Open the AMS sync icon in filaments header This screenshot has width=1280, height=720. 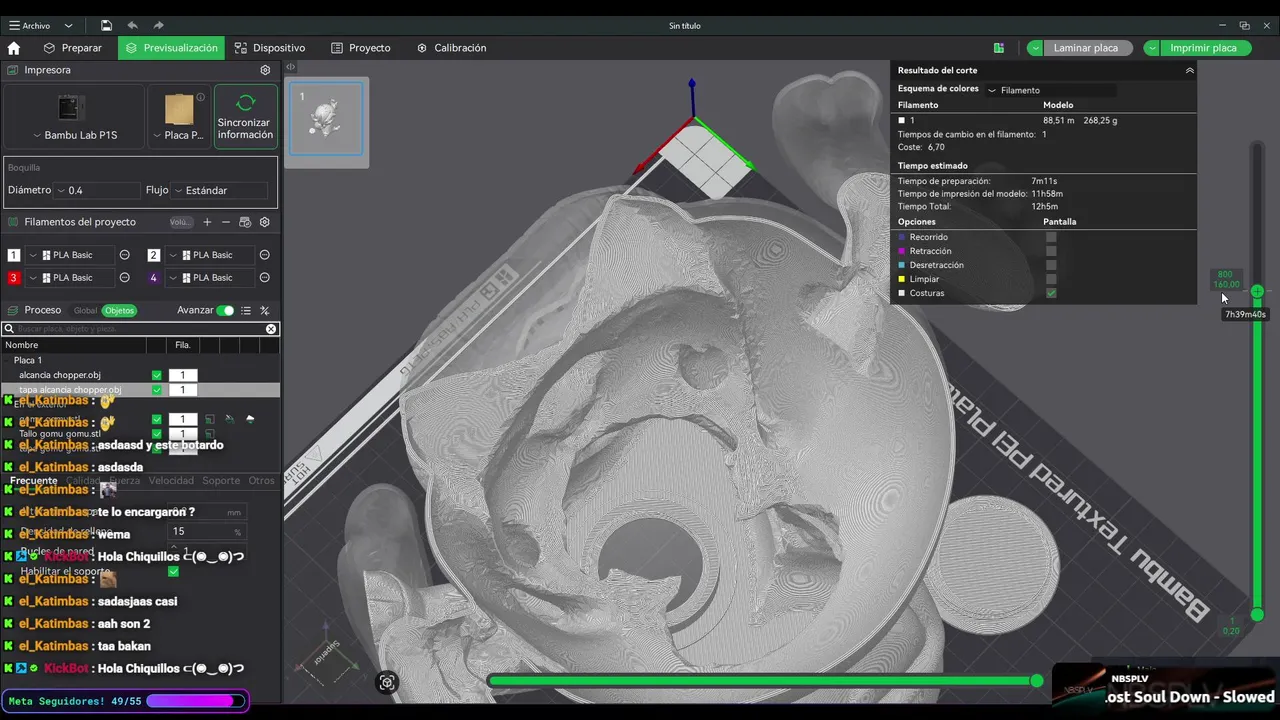click(245, 222)
